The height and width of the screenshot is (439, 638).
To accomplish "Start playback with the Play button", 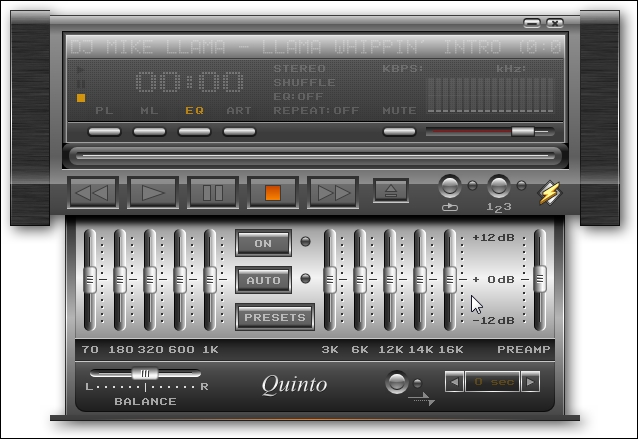I will click(153, 191).
